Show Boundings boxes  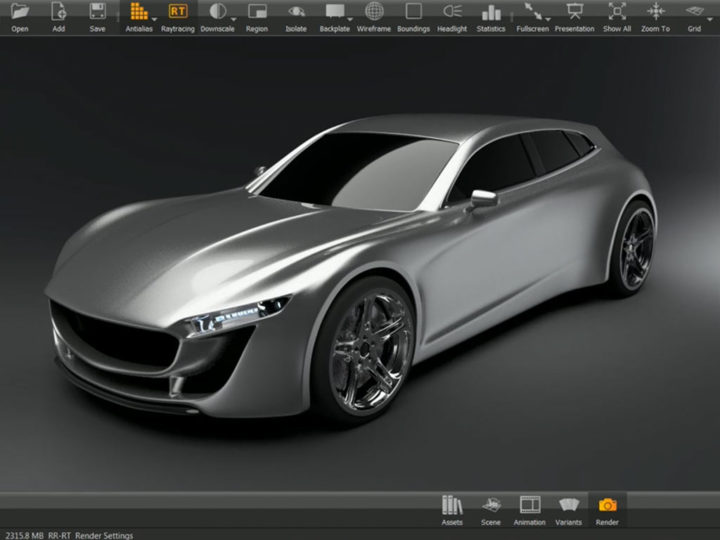413,17
